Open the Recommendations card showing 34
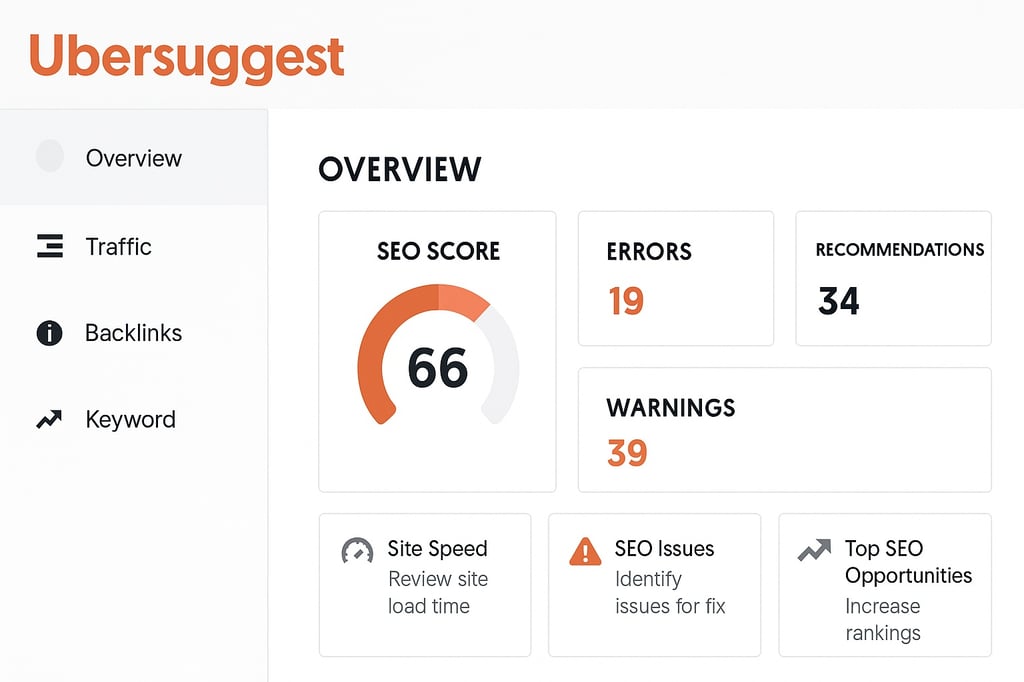Screen dimensions: 1024x682 (893, 278)
